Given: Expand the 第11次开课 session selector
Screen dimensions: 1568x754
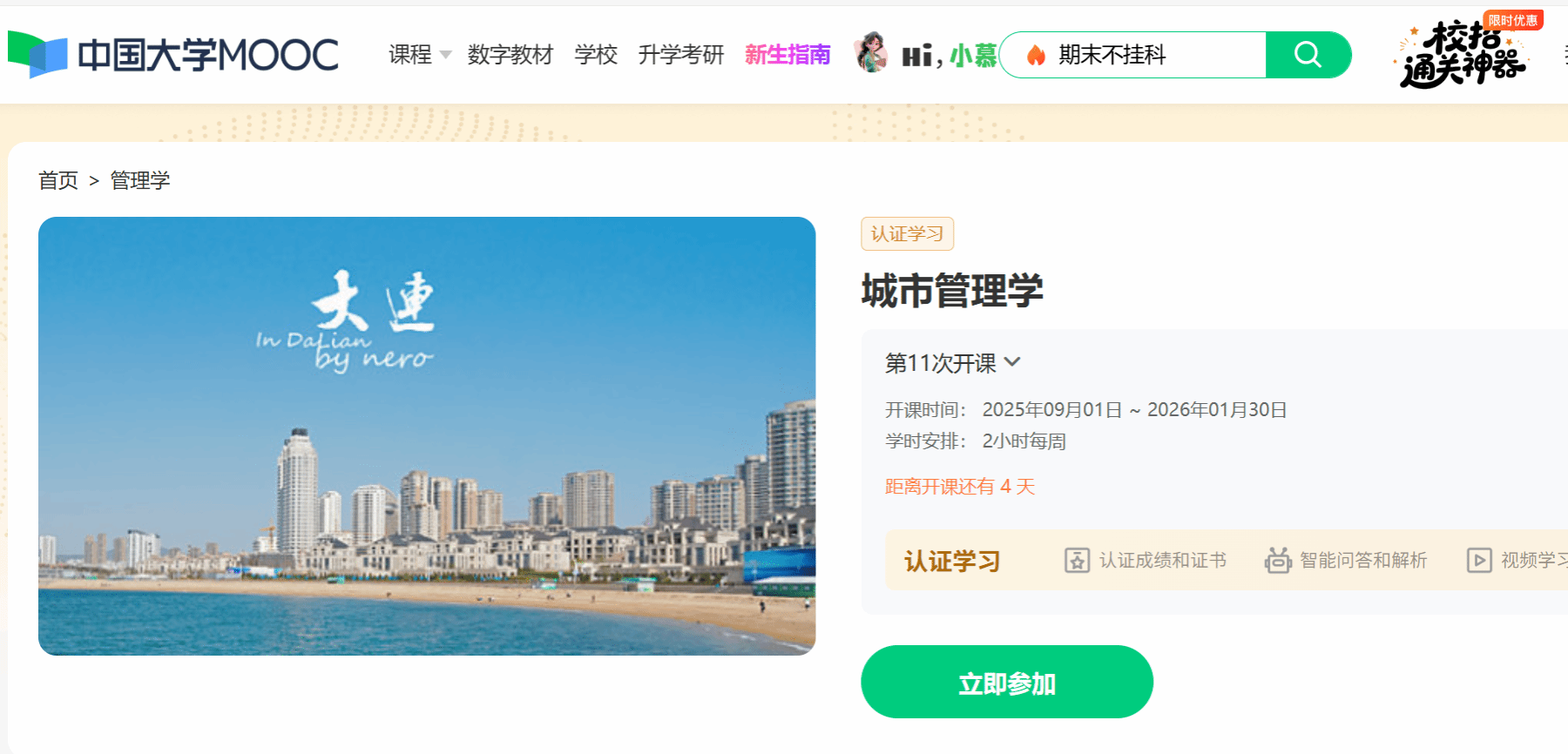Looking at the screenshot, I should 952,363.
